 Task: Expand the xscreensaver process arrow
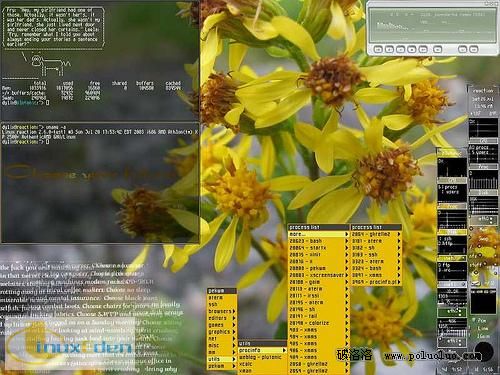347,275
